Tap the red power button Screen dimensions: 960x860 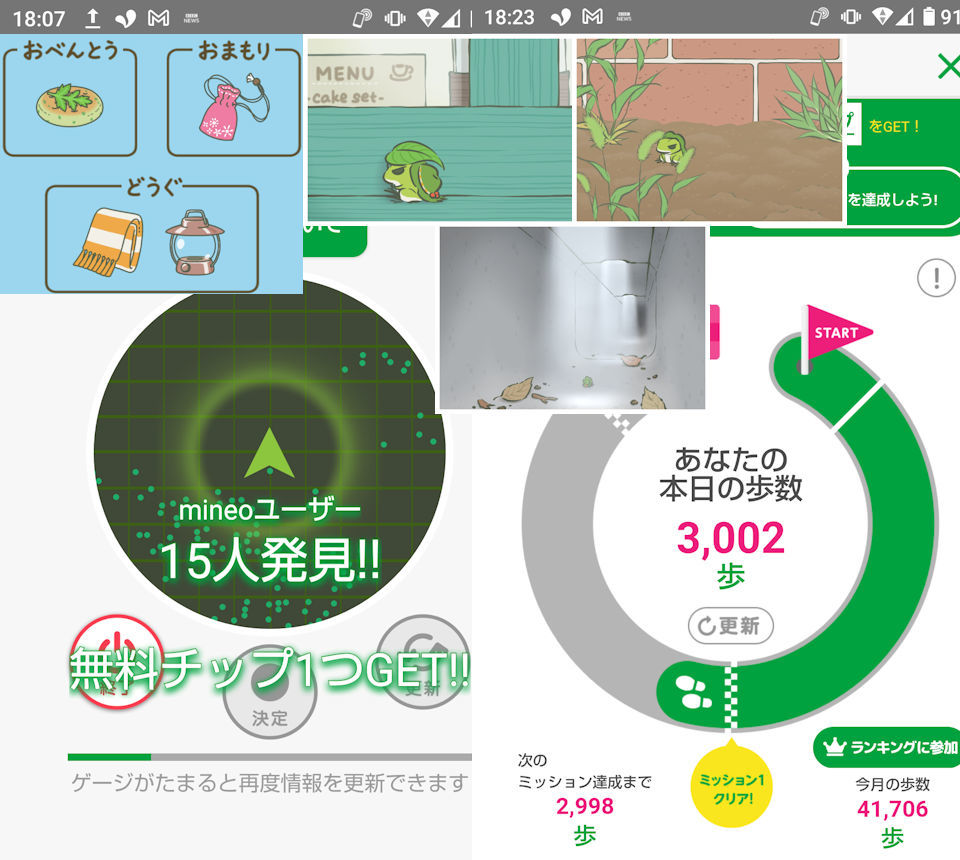pyautogui.click(x=116, y=662)
